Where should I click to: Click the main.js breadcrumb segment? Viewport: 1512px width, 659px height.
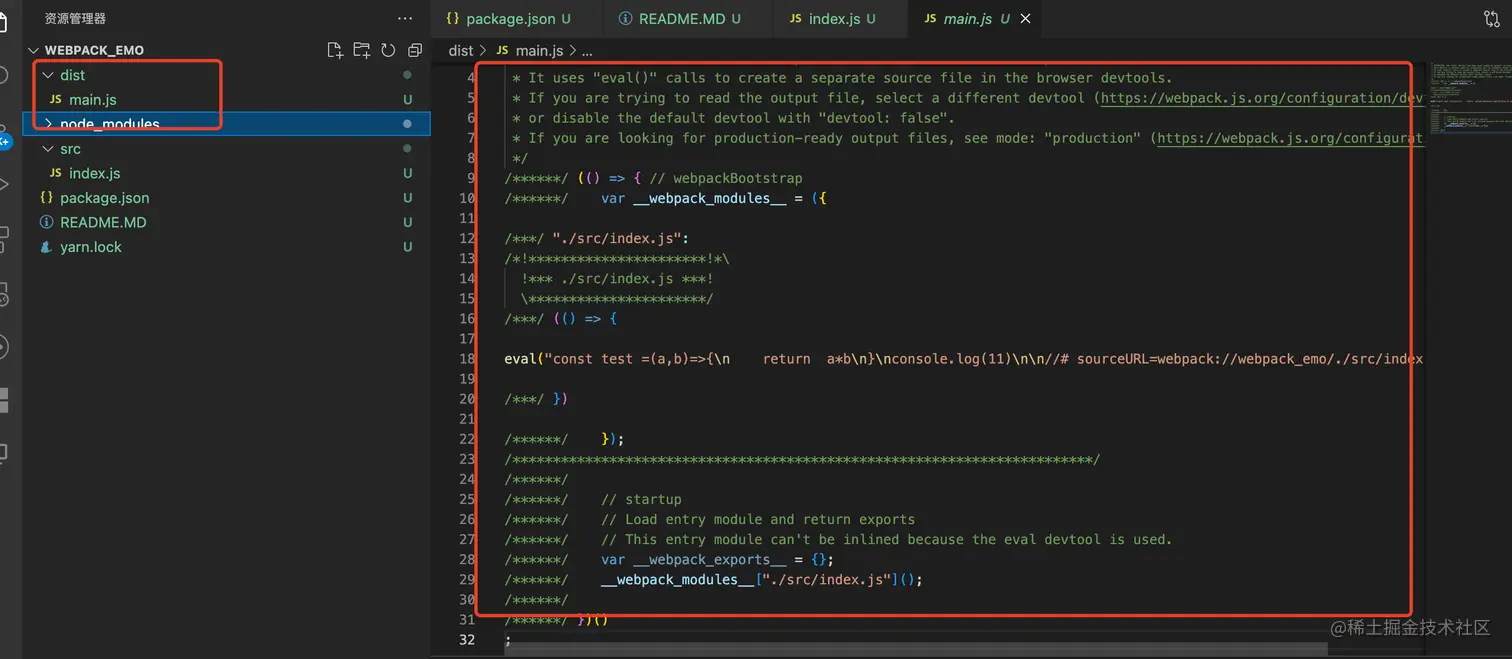click(540, 50)
